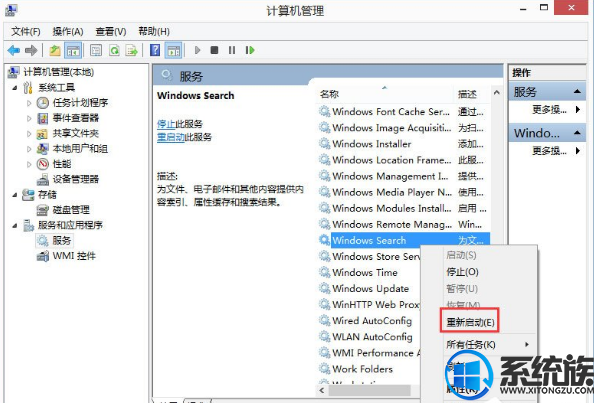Collapse the 服务和应用程序 tree node

click(x=15, y=225)
